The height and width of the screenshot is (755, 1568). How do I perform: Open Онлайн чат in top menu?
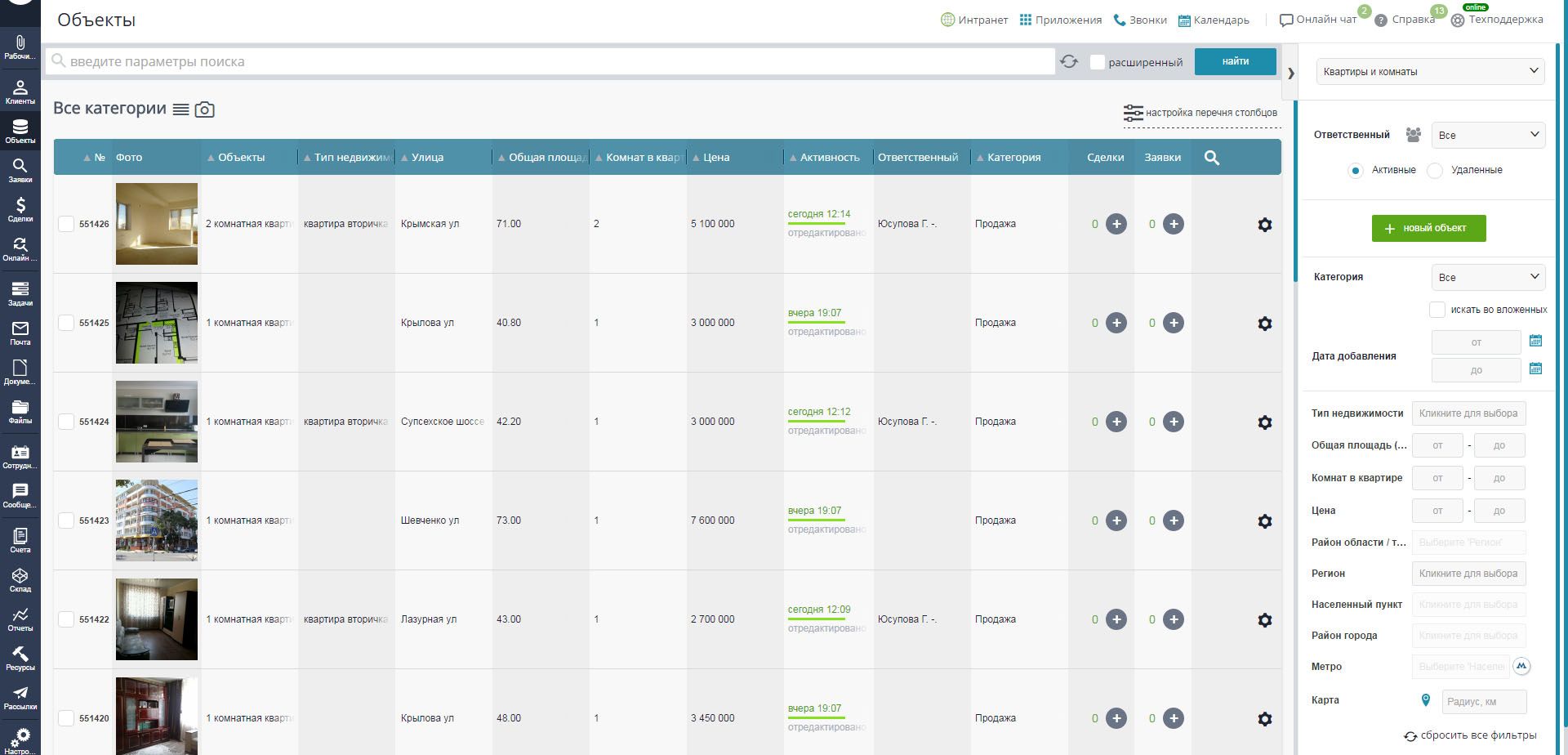(x=1318, y=20)
